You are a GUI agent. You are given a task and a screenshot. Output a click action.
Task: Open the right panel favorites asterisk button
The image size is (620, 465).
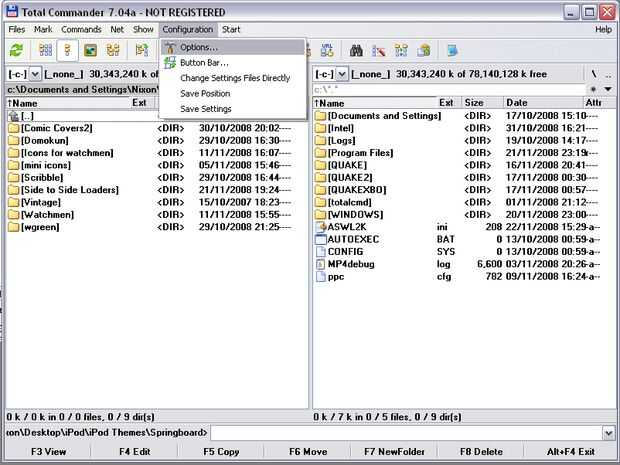[593, 89]
